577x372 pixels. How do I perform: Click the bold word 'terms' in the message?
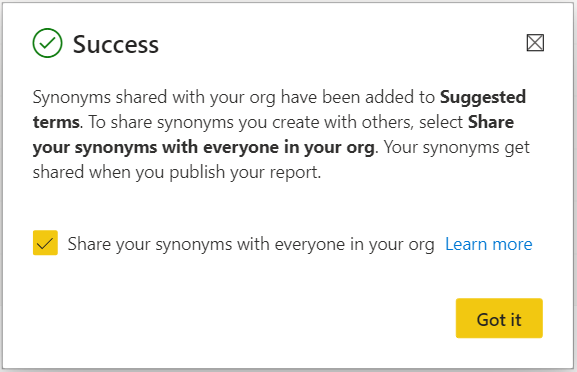coord(56,122)
